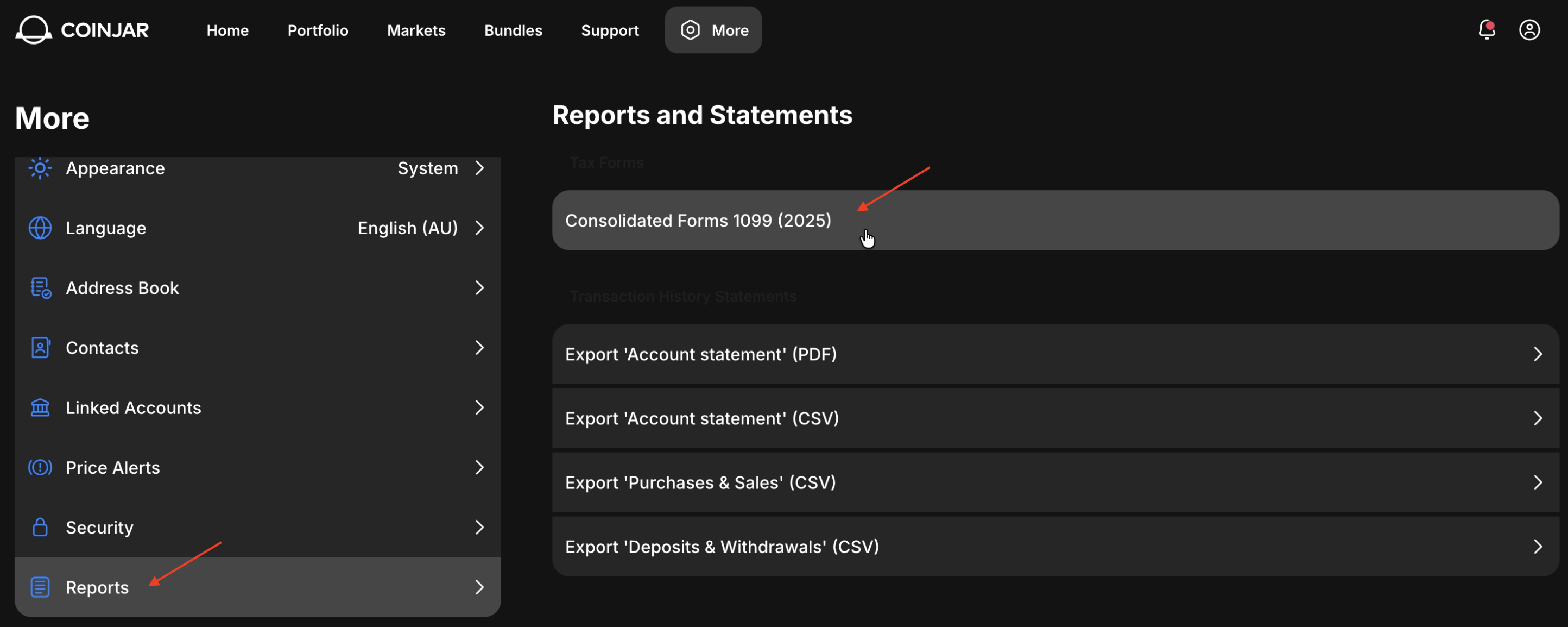1568x627 pixels.
Task: Click the Appearance sun icon
Action: [40, 168]
